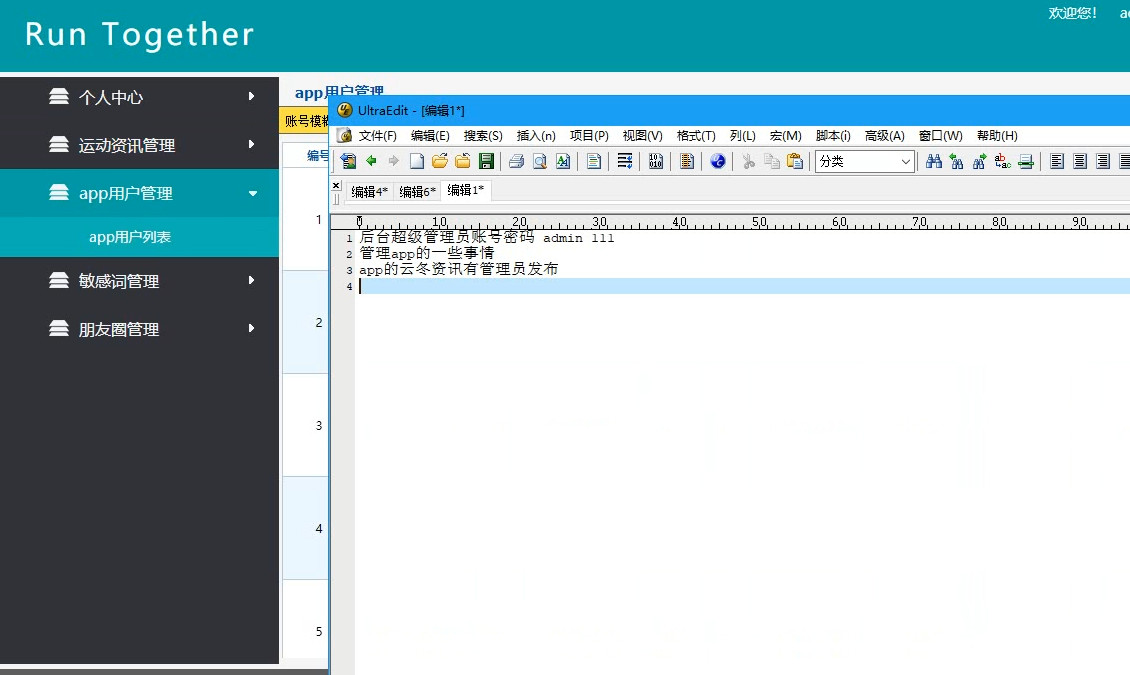Viewport: 1130px width, 675px height.
Task: Click the Print icon
Action: (x=516, y=161)
